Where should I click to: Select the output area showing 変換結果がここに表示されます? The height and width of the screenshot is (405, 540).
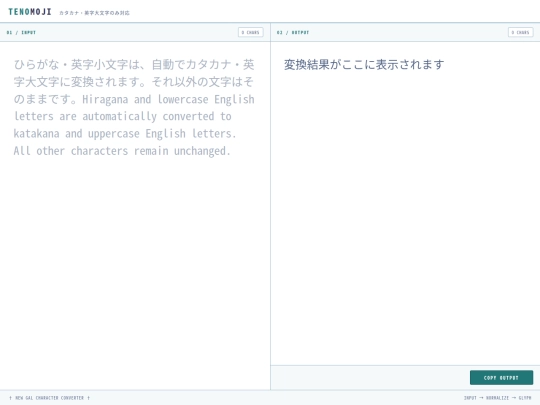point(405,204)
